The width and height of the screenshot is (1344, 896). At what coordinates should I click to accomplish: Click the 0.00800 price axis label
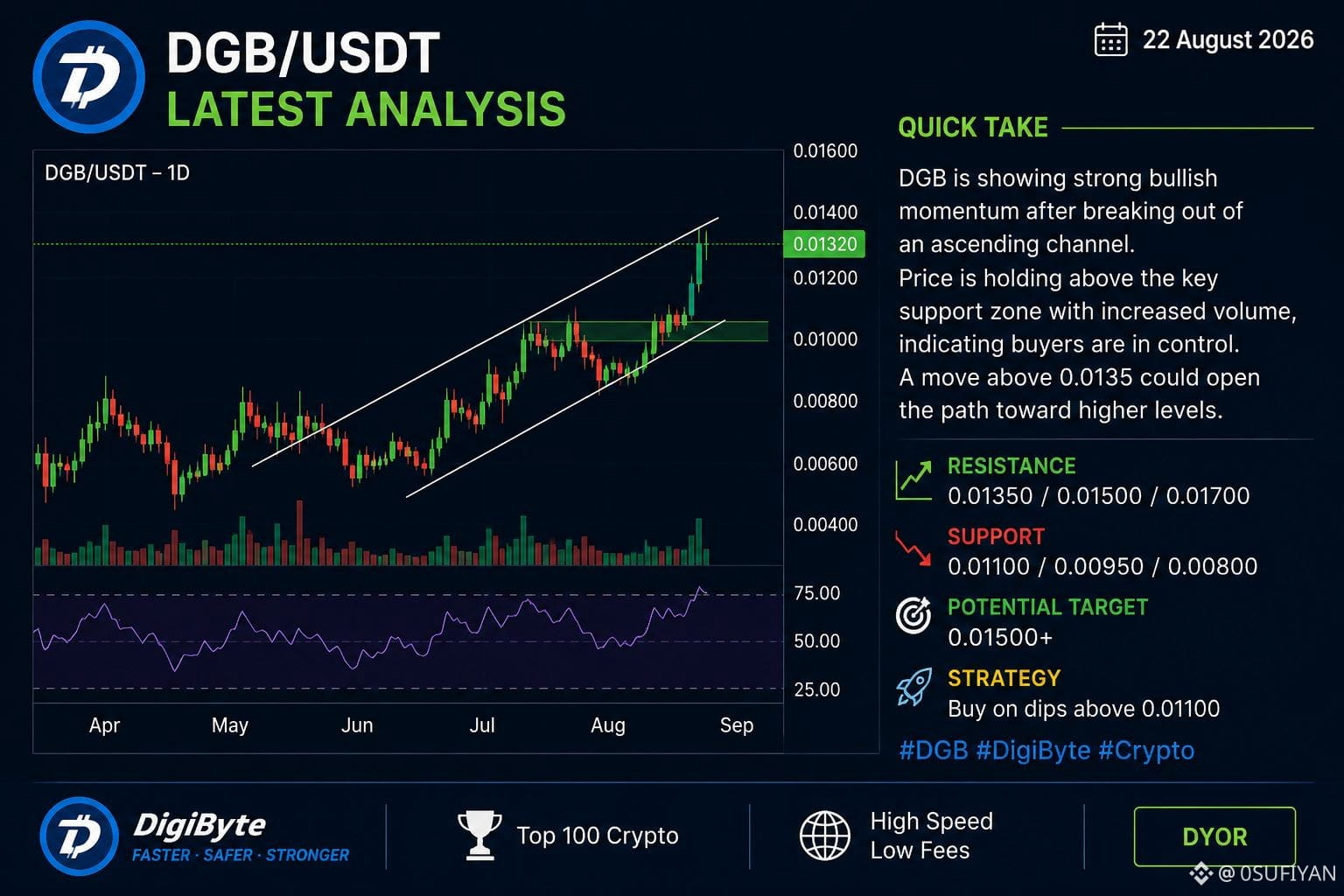(825, 402)
